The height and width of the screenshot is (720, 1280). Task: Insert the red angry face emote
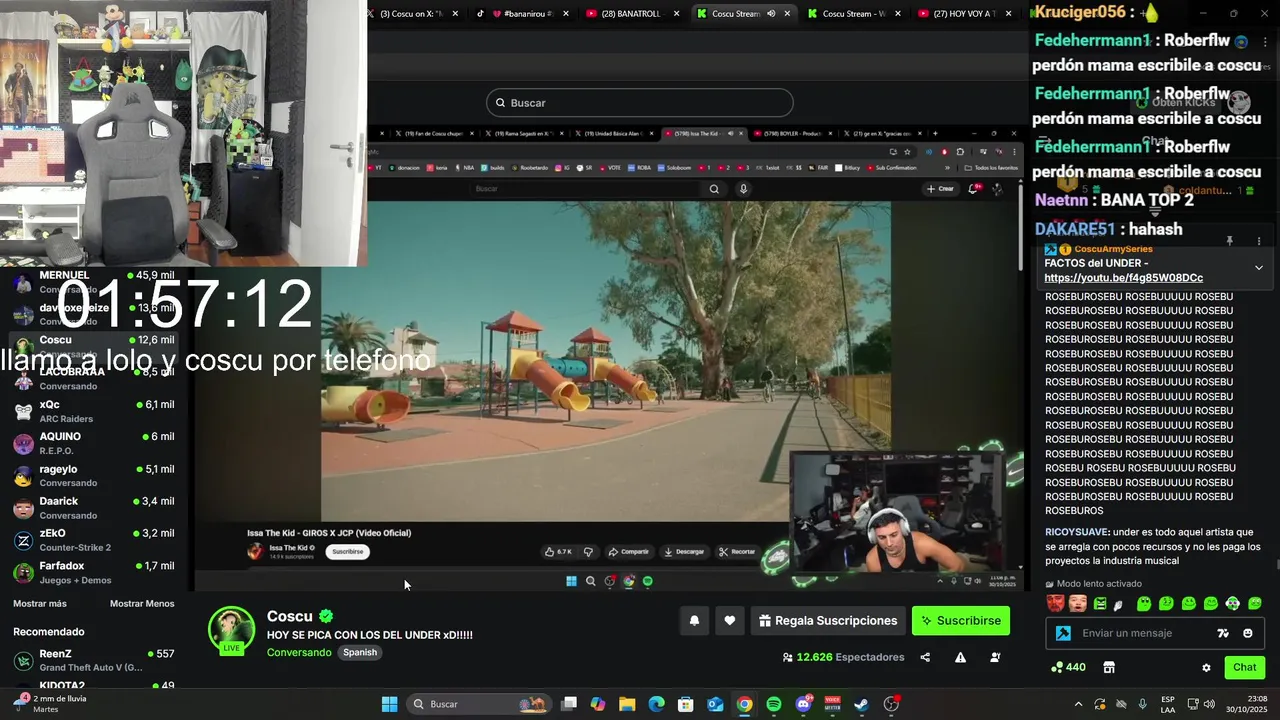tap(1054, 604)
